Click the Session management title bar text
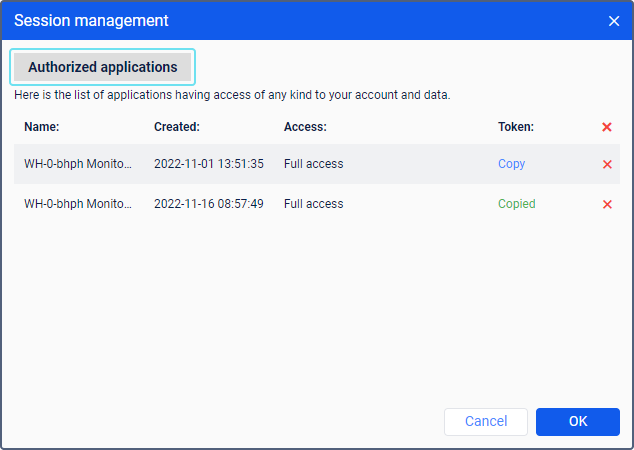The height and width of the screenshot is (450, 634). (x=91, y=20)
